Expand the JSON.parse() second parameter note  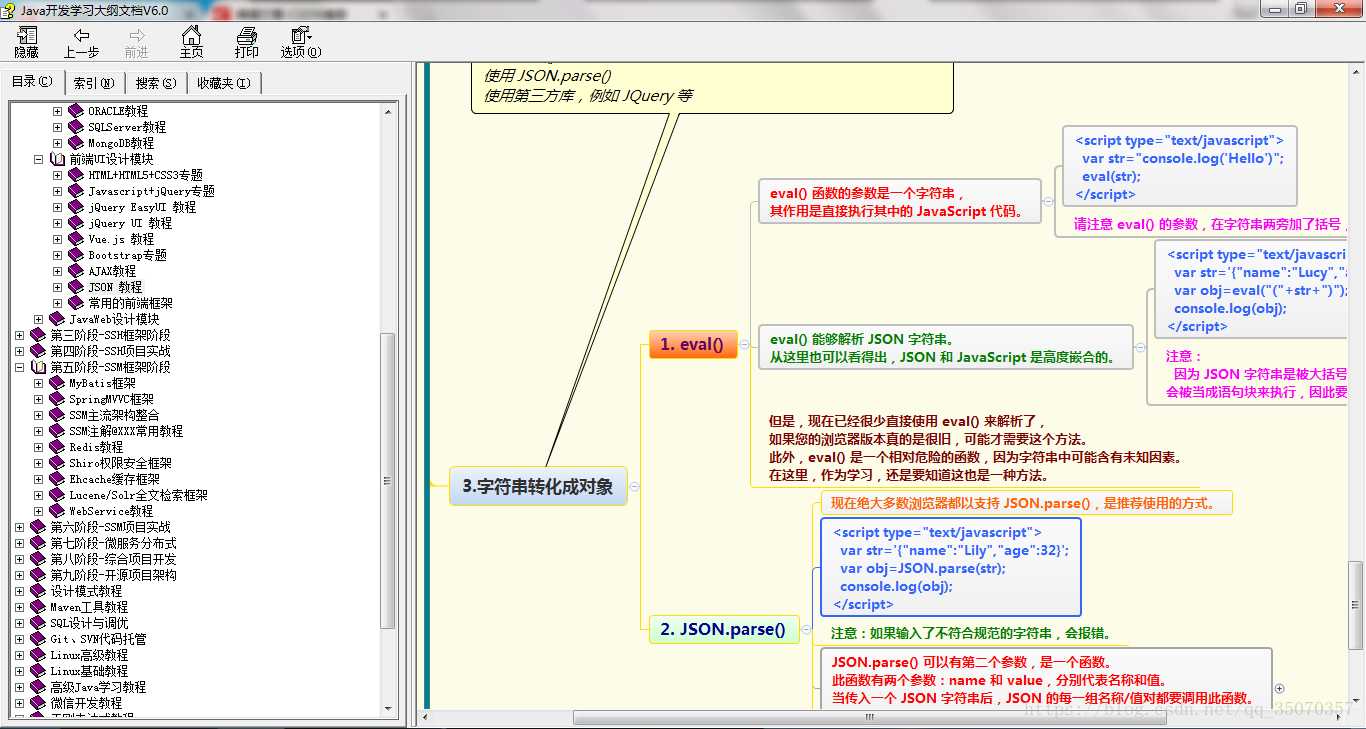1280,688
